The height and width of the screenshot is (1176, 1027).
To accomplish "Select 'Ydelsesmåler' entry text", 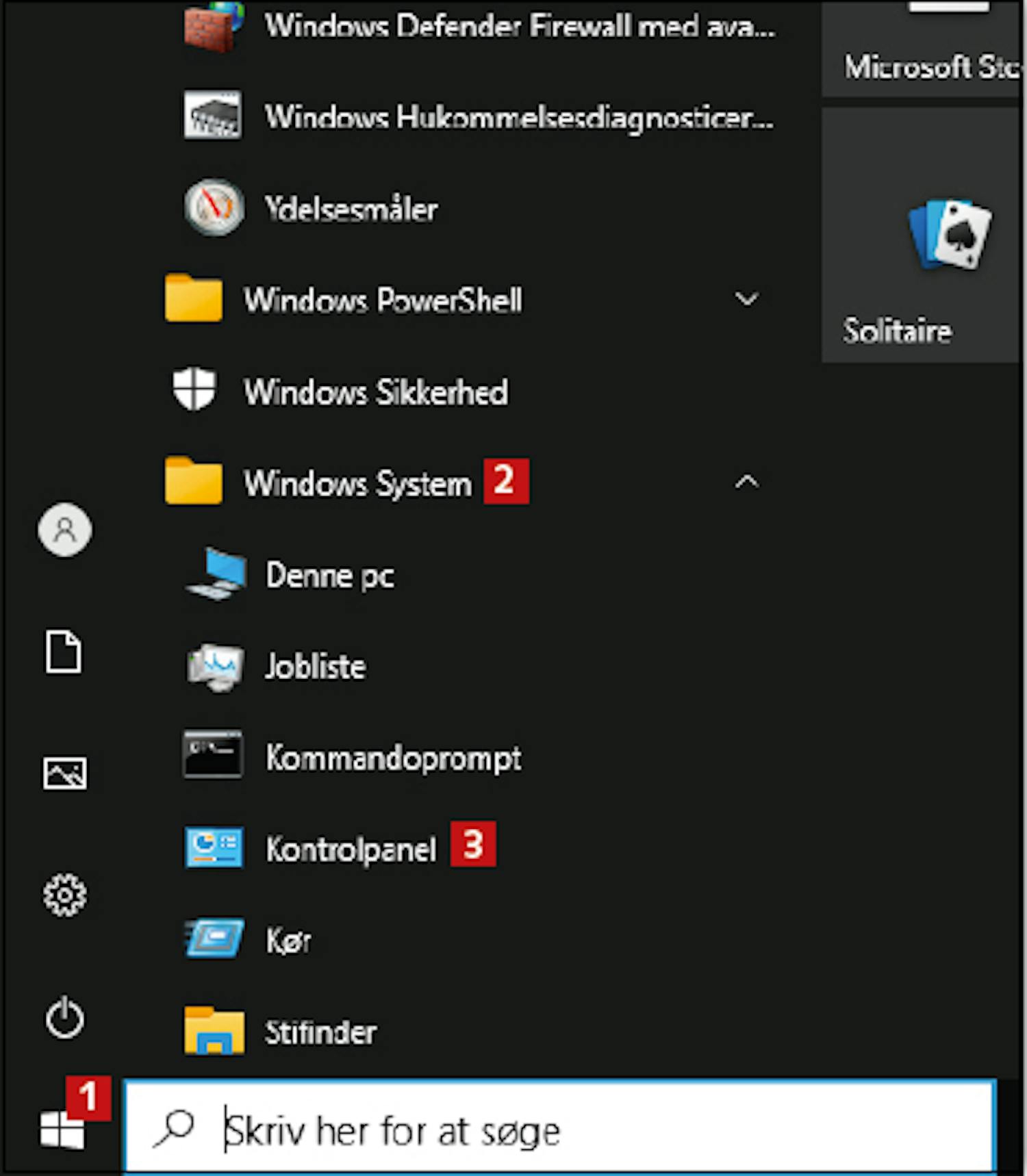I will (351, 209).
